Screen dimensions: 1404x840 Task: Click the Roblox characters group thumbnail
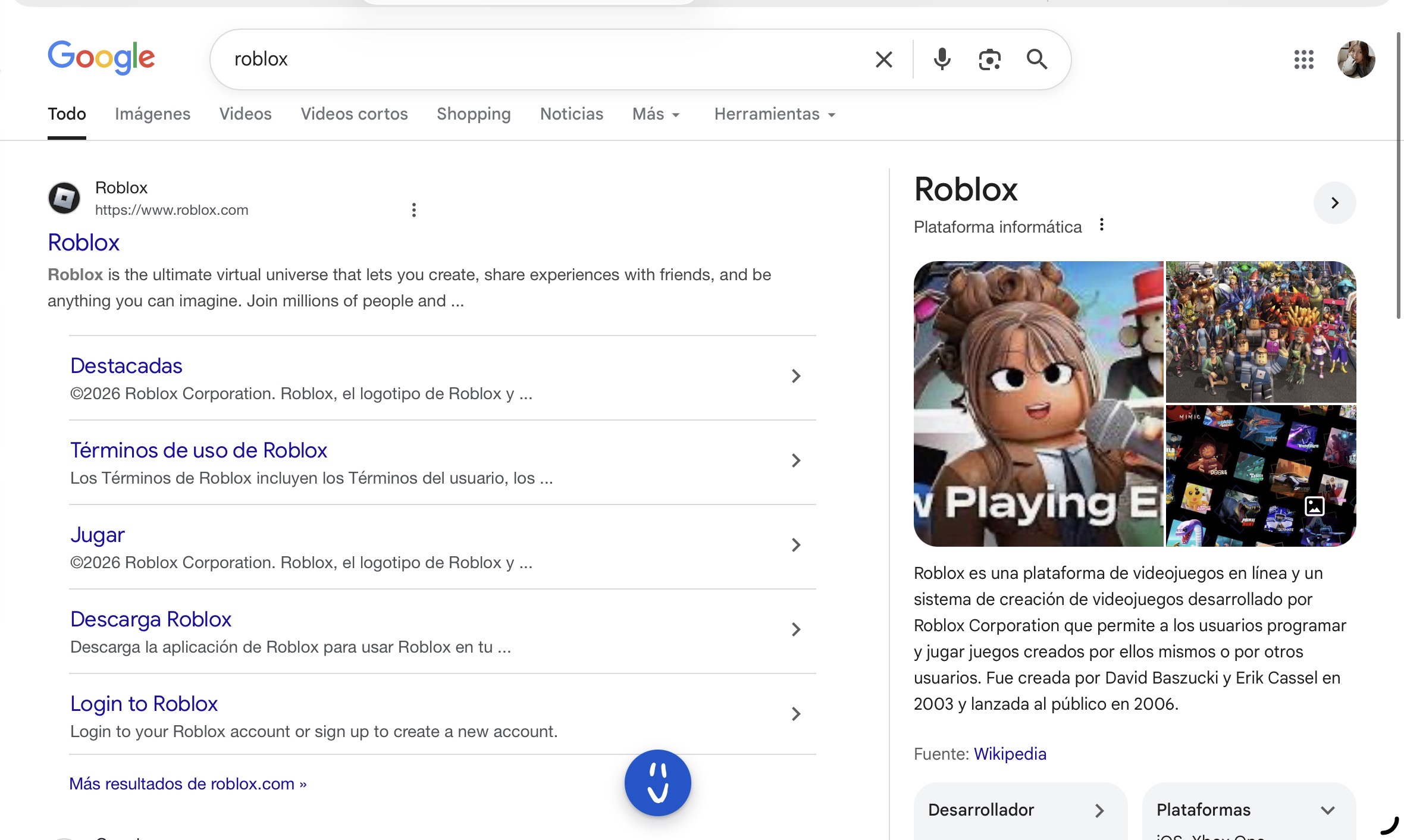1261,331
